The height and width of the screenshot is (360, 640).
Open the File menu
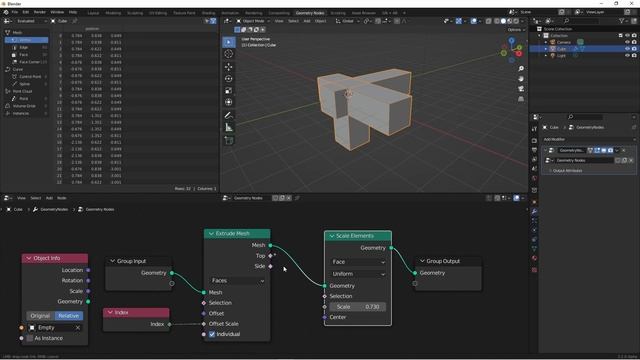[15, 12]
